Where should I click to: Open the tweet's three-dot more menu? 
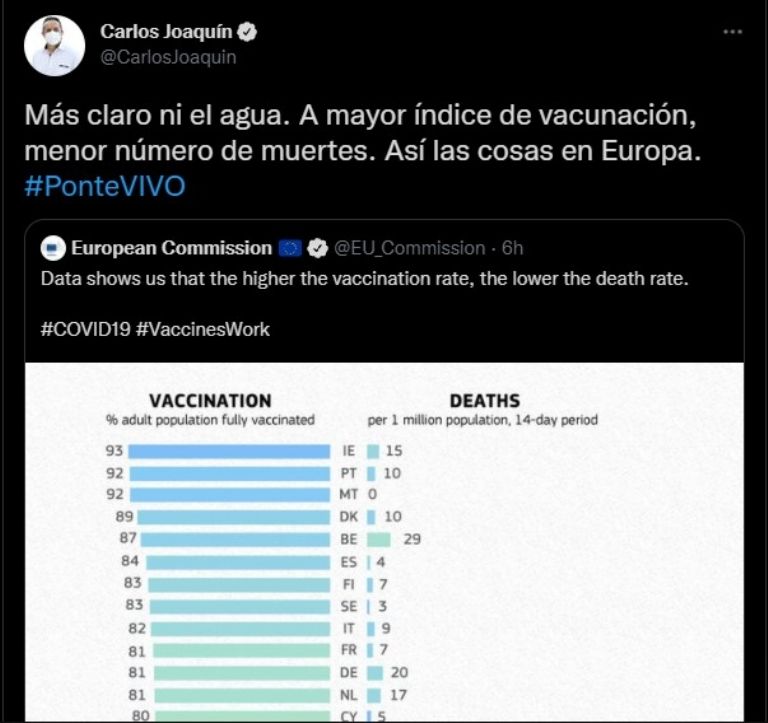pos(733,32)
